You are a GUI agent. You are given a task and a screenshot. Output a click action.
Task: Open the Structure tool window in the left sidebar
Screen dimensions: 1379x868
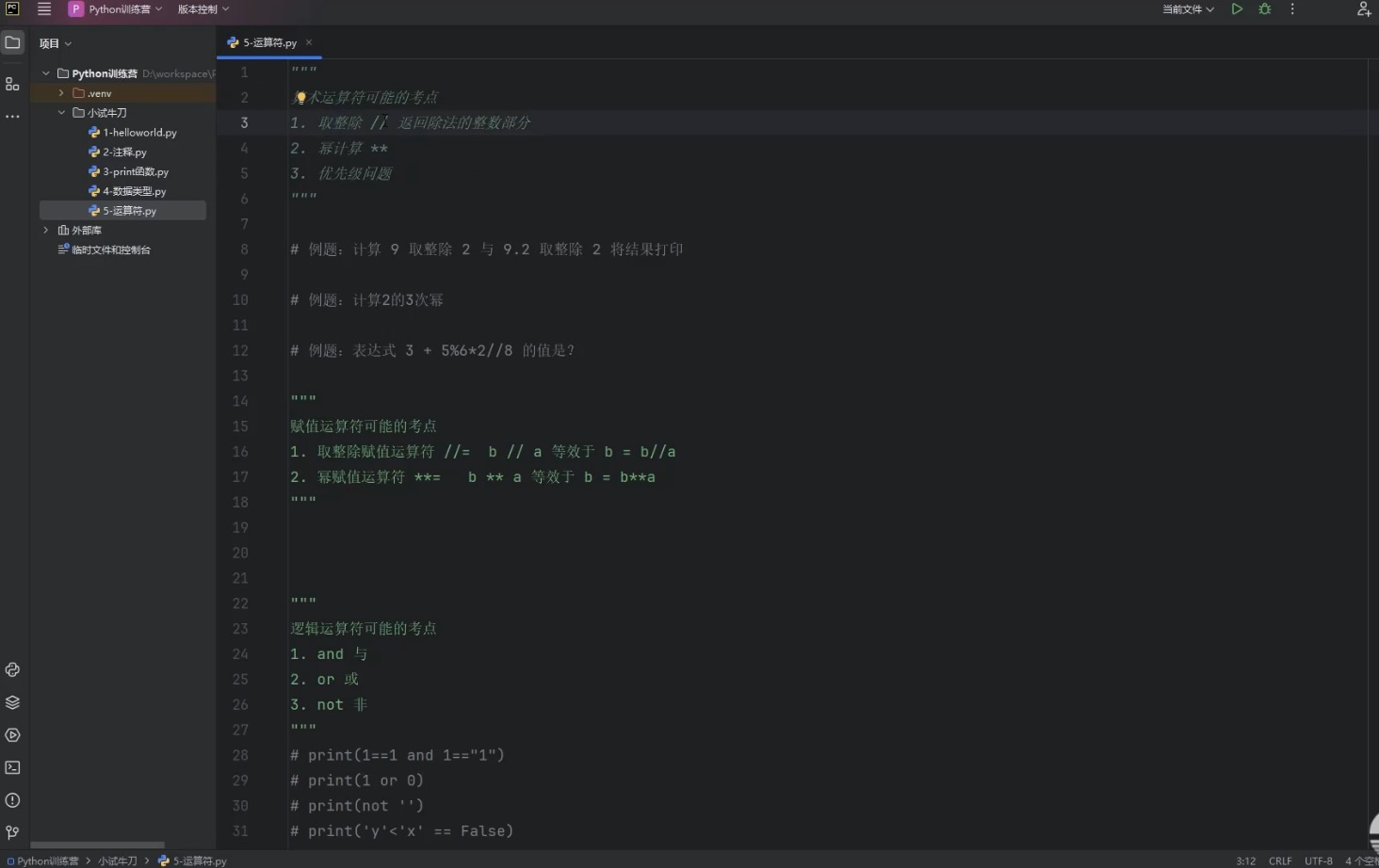[x=12, y=84]
